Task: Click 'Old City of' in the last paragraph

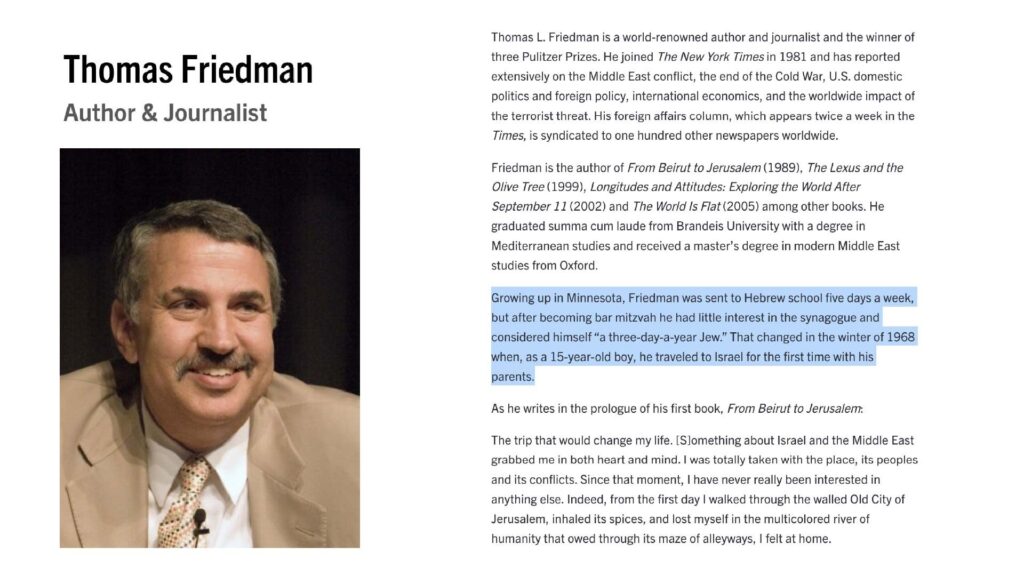Action: coord(877,499)
